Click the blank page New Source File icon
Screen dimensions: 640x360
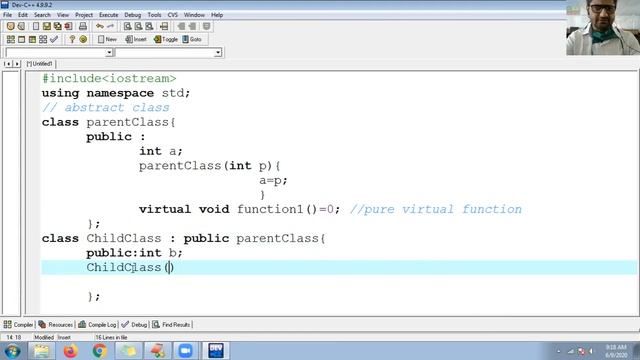[x=36, y=27]
